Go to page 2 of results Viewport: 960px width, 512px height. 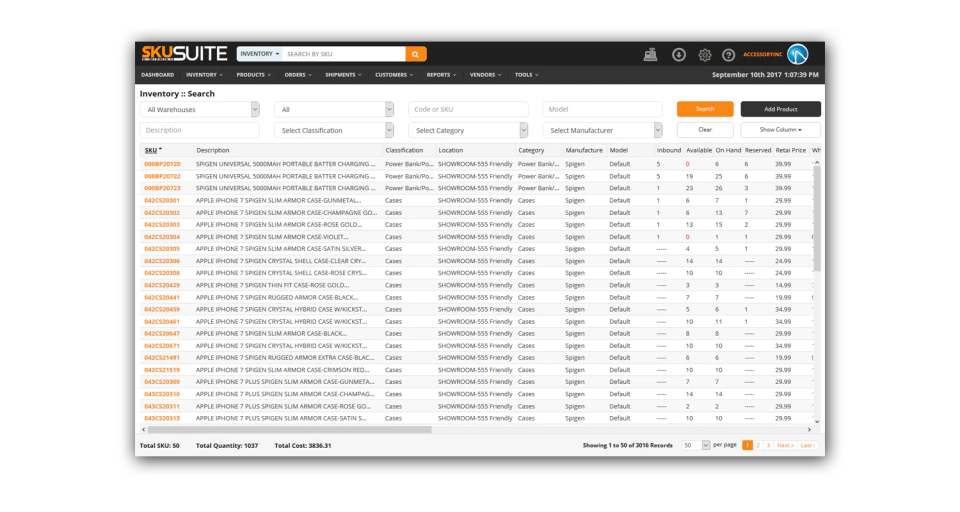pos(758,445)
